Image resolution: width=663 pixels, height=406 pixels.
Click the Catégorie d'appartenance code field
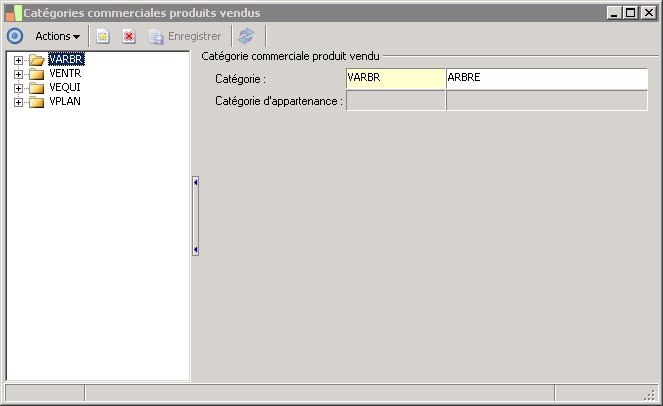(396, 101)
